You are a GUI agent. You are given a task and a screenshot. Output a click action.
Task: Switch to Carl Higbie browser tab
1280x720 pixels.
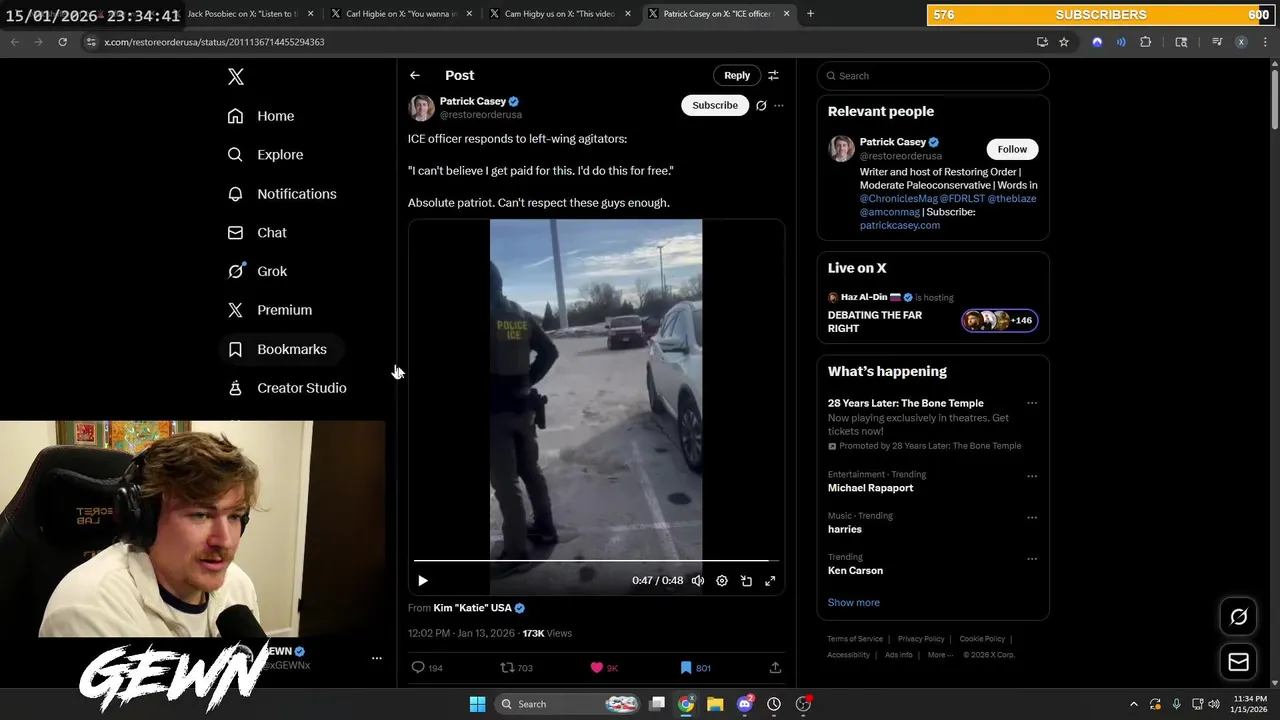[x=400, y=14]
